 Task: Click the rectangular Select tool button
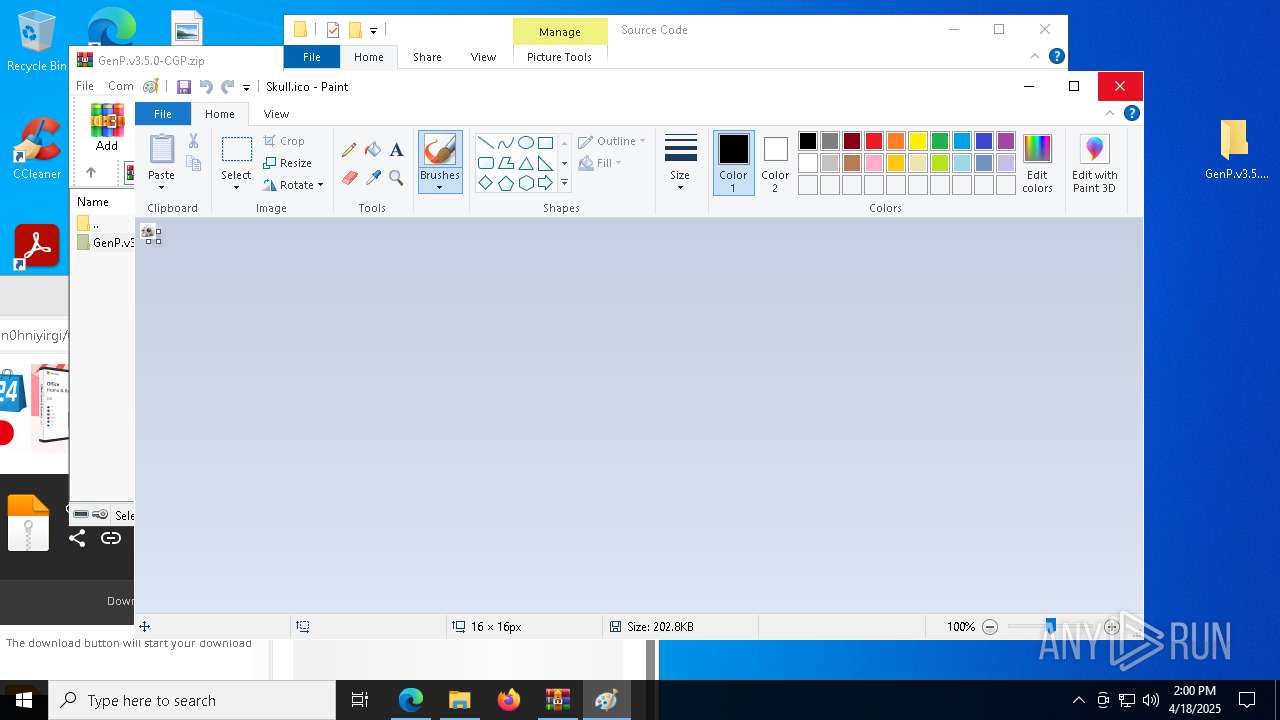[236, 150]
